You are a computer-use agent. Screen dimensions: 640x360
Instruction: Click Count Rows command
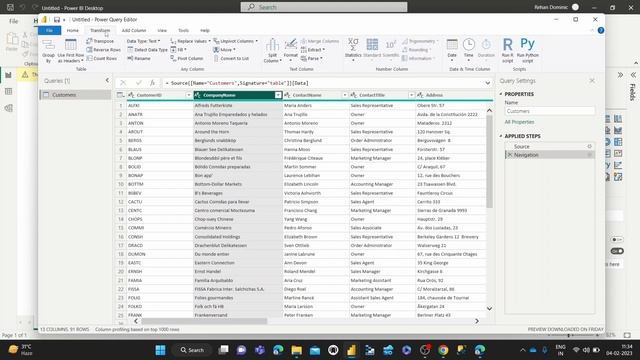pyautogui.click(x=102, y=58)
